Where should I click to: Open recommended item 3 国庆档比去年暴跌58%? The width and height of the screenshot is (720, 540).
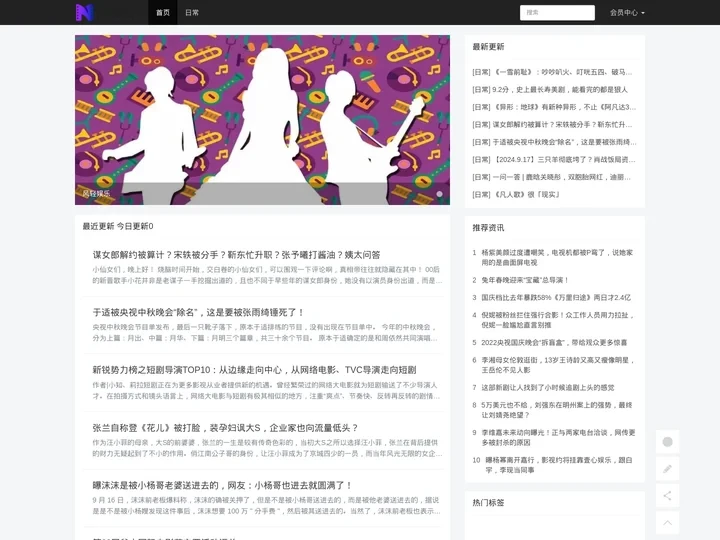(556, 297)
